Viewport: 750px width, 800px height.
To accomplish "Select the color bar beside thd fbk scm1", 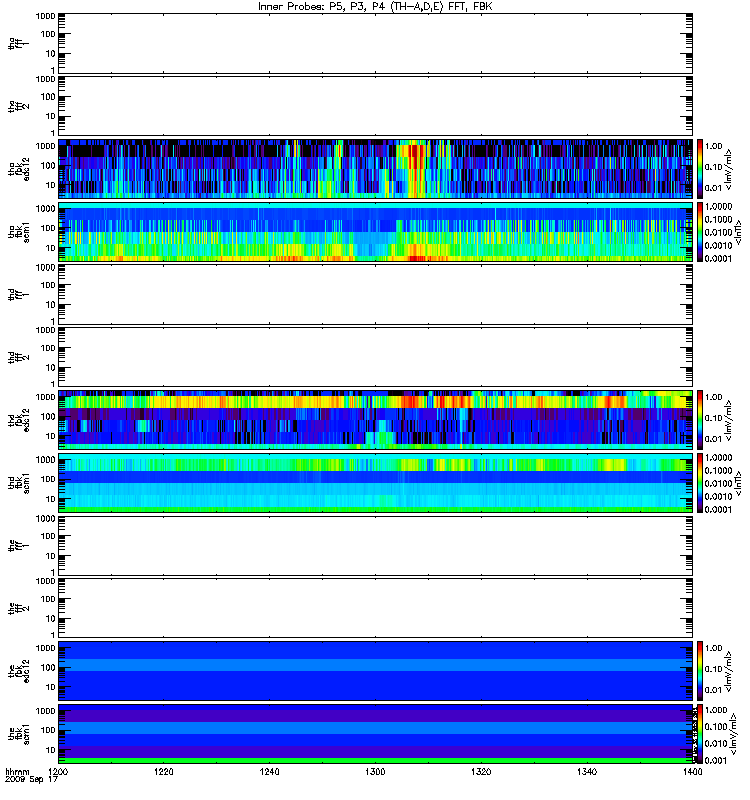I will click(700, 483).
